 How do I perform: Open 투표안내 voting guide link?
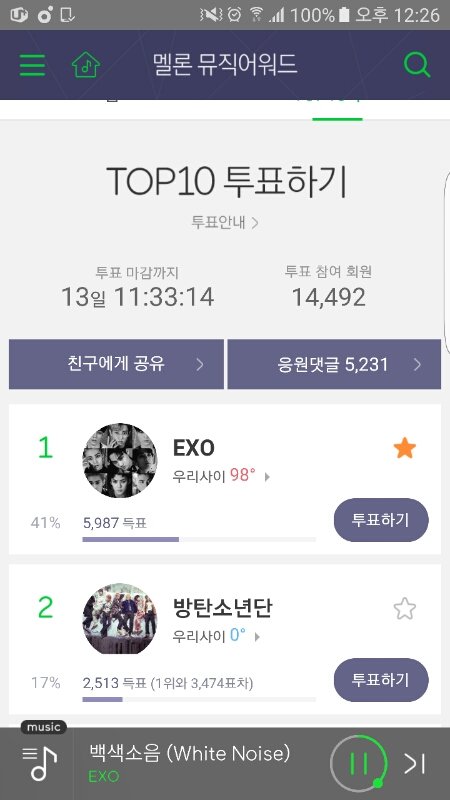coord(225,222)
